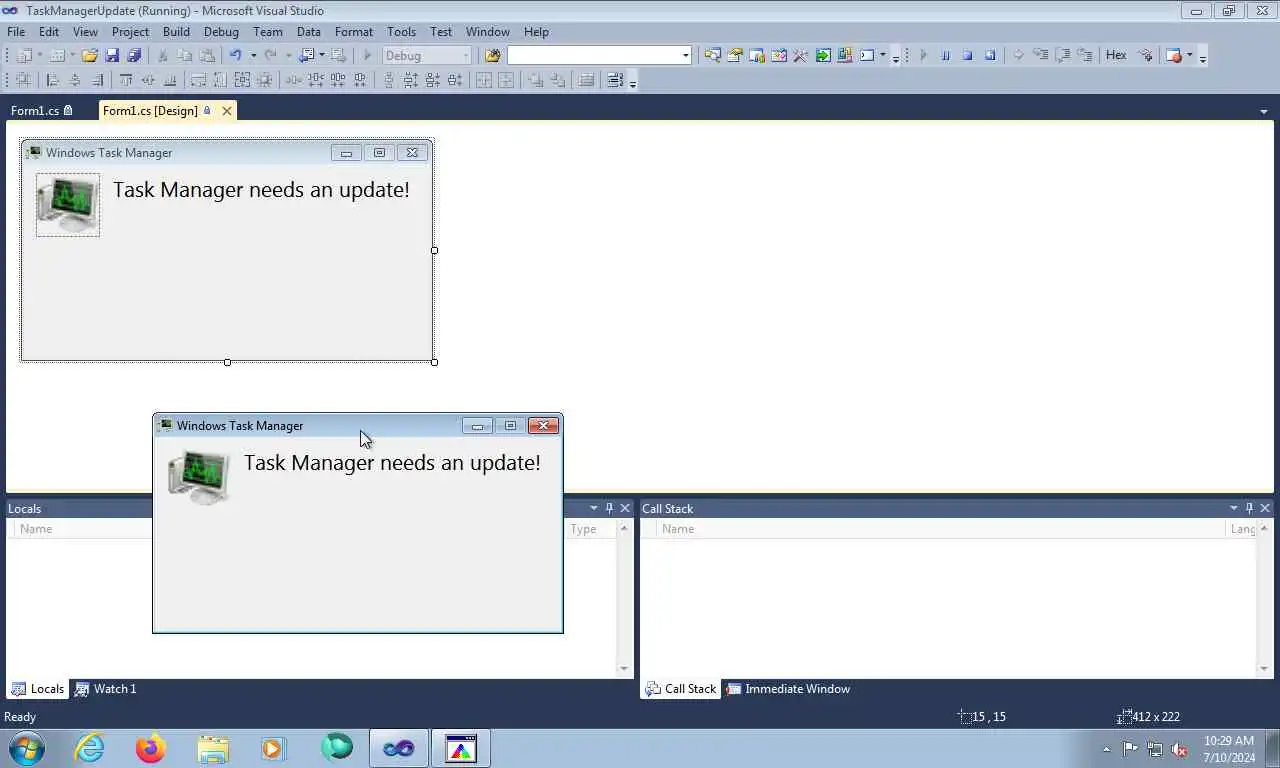
Task: Open the active documents list dropdown
Action: point(1264,111)
